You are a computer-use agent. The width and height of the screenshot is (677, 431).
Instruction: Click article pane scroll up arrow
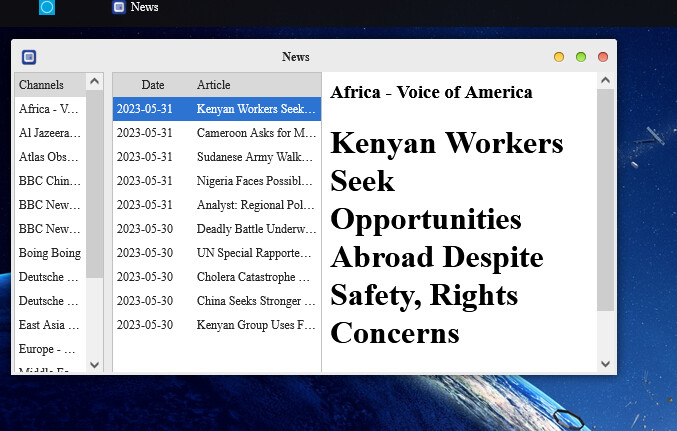(605, 80)
